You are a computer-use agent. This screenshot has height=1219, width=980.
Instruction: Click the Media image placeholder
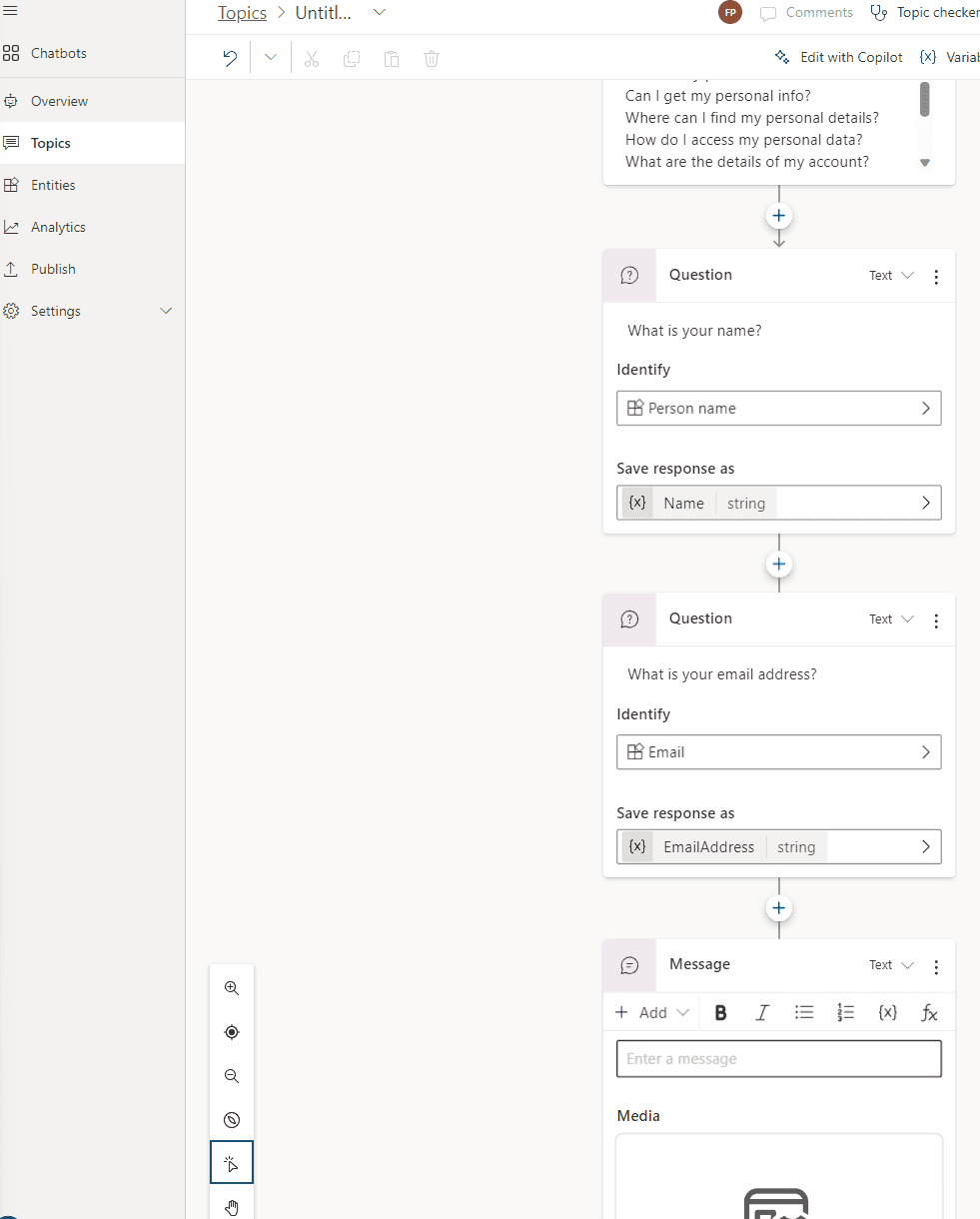click(779, 1176)
